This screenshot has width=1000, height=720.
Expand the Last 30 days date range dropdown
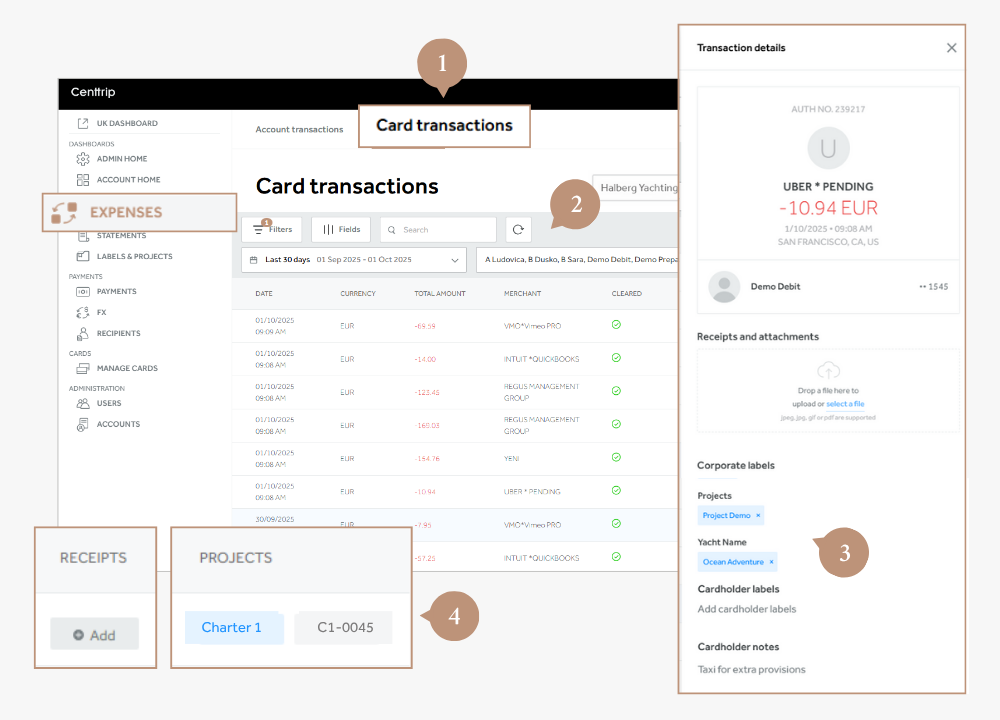(x=354, y=260)
